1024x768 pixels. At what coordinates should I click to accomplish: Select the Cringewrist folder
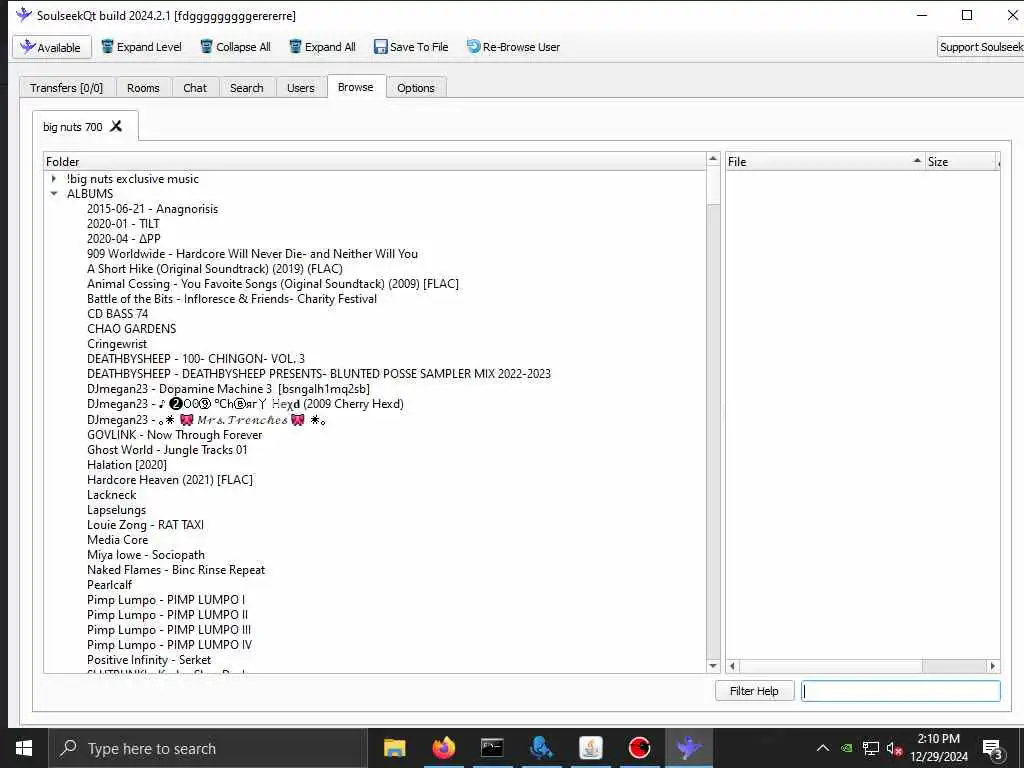click(x=118, y=344)
